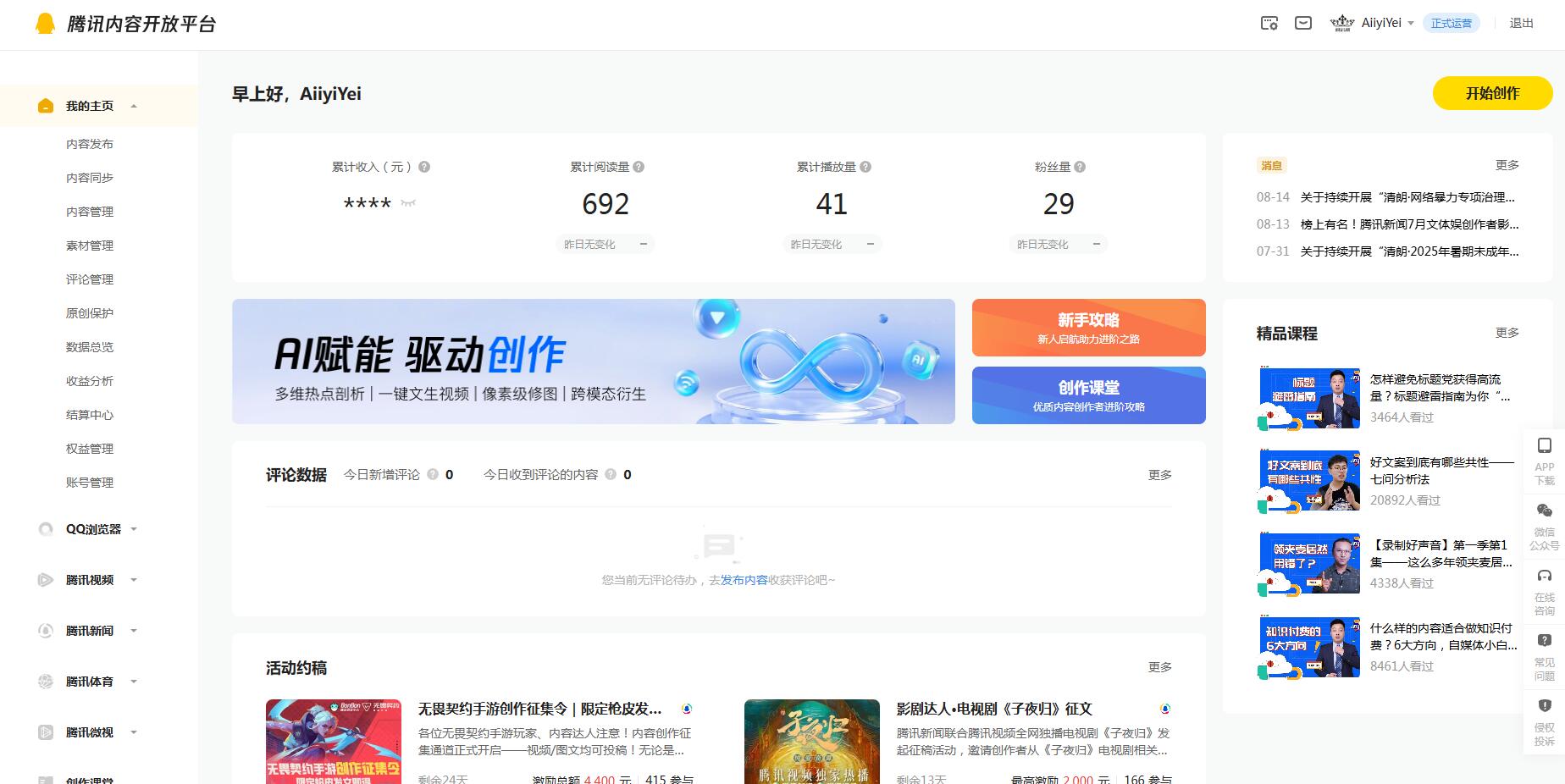Open the 新手攻略 orange card
The image size is (1565, 784).
point(1089,328)
